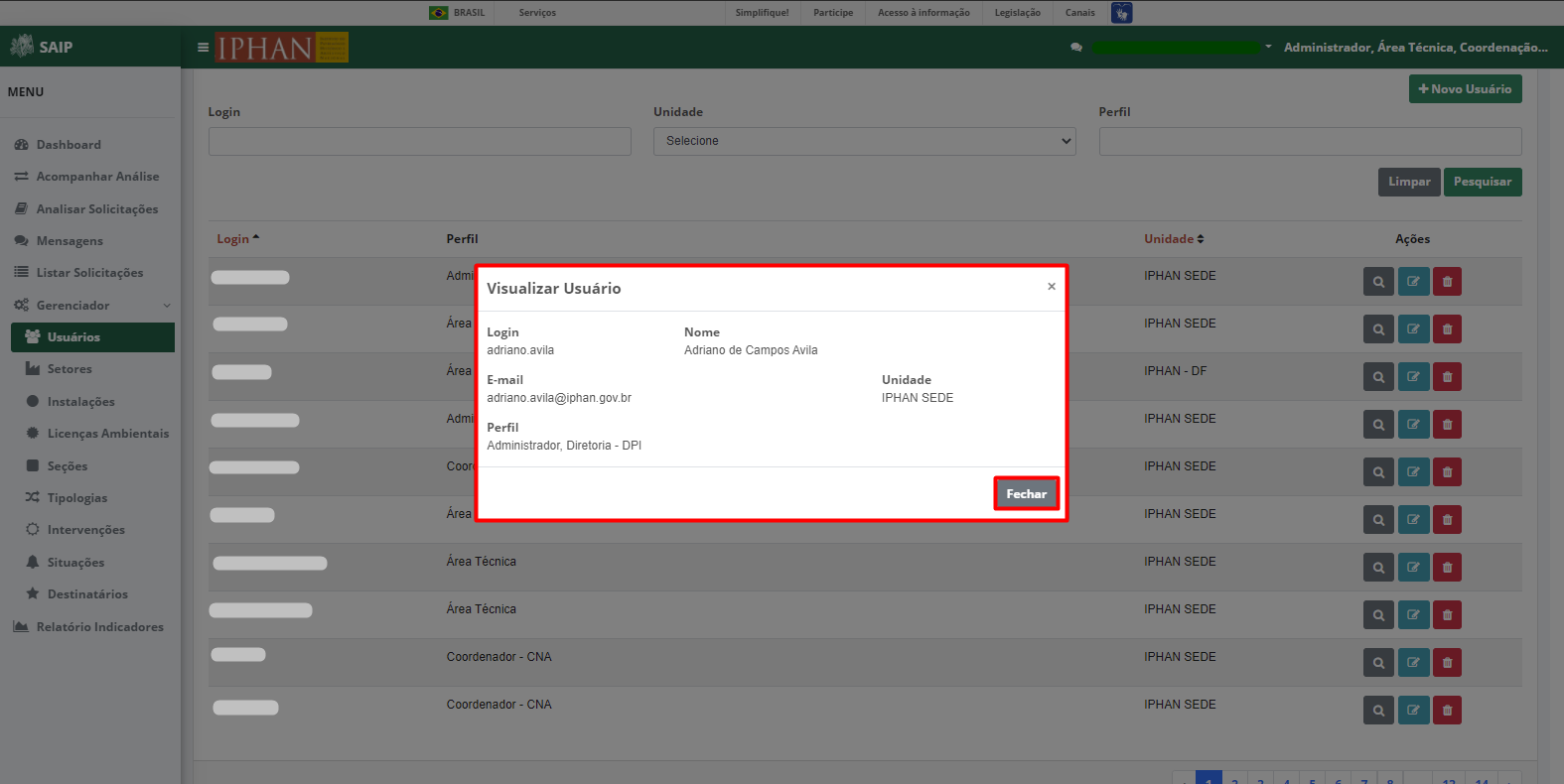The image size is (1564, 784).
Task: Delete the user in the IPHAN - DF row
Action: click(1447, 377)
